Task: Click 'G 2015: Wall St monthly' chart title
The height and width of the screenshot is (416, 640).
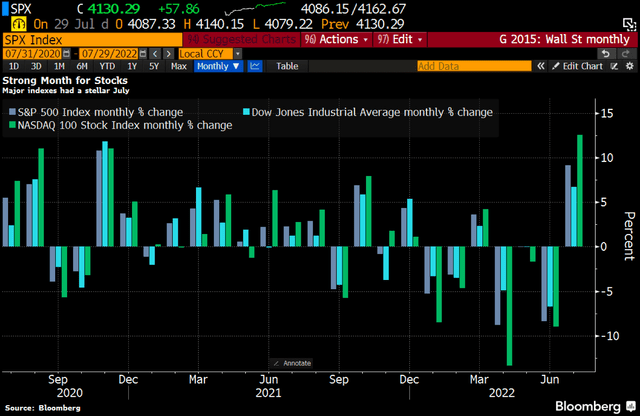Action: click(x=564, y=40)
